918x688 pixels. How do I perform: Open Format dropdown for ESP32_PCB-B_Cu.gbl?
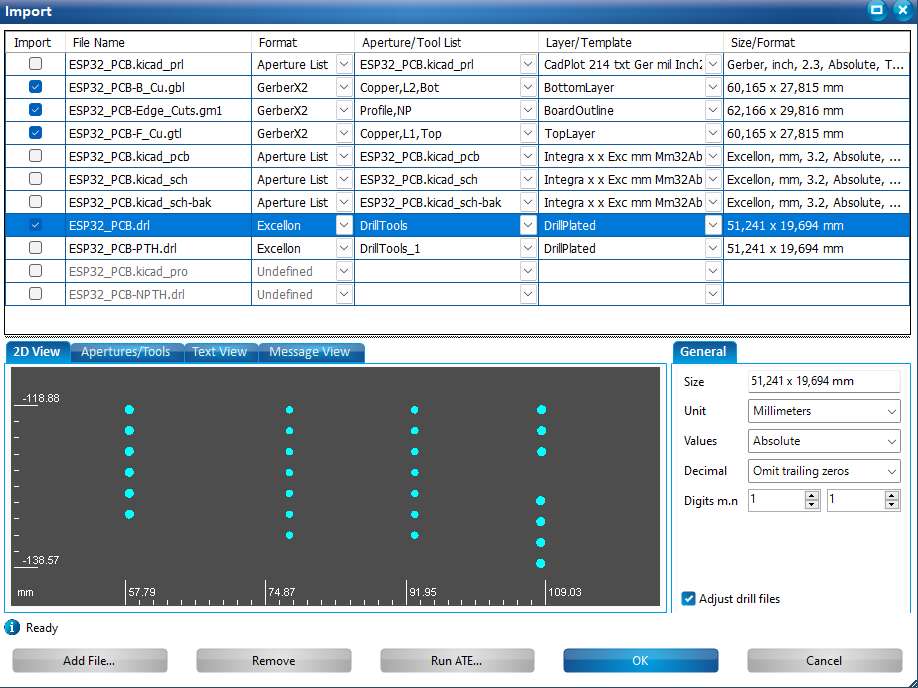344,87
